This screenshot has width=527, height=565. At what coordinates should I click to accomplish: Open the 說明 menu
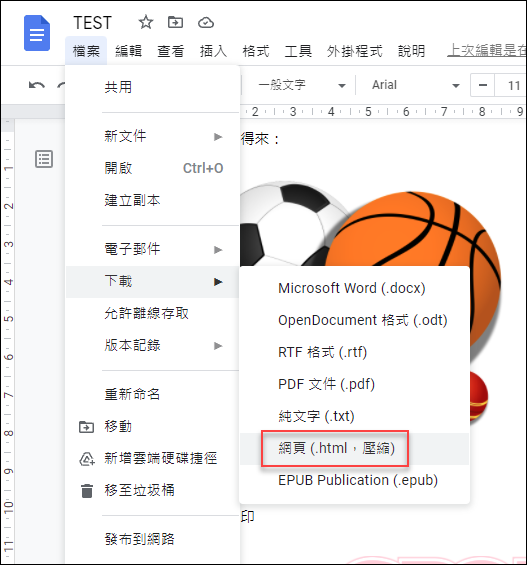411,51
